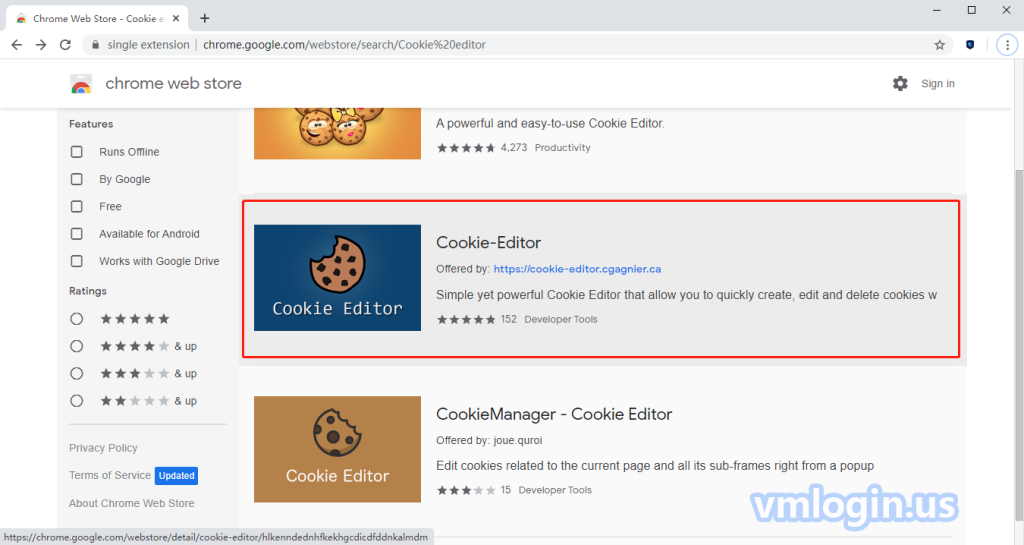Click the Cookie-Editor description text
The width and height of the screenshot is (1024, 545).
point(686,295)
